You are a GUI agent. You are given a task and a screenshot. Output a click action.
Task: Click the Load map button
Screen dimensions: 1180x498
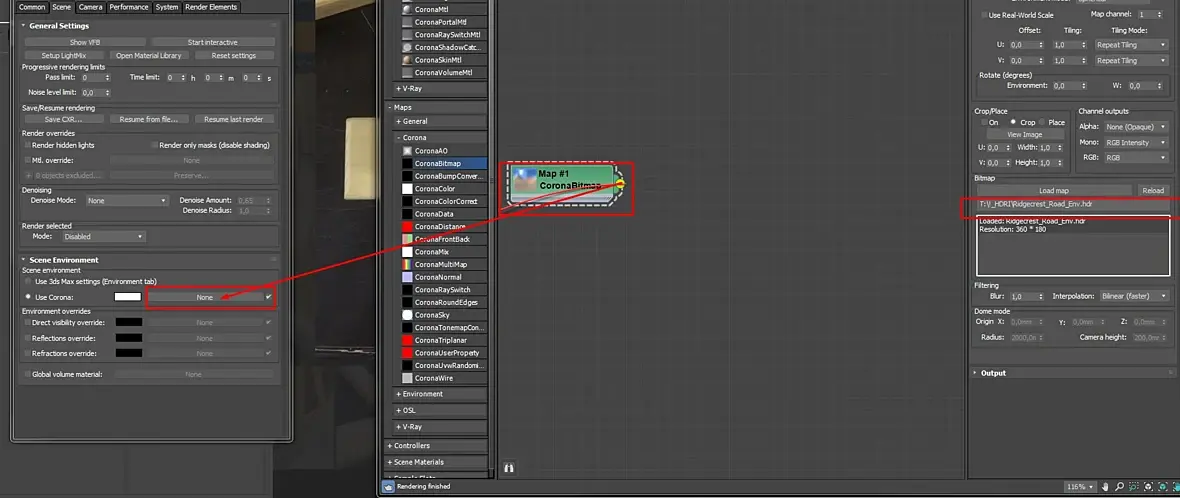pos(1054,190)
